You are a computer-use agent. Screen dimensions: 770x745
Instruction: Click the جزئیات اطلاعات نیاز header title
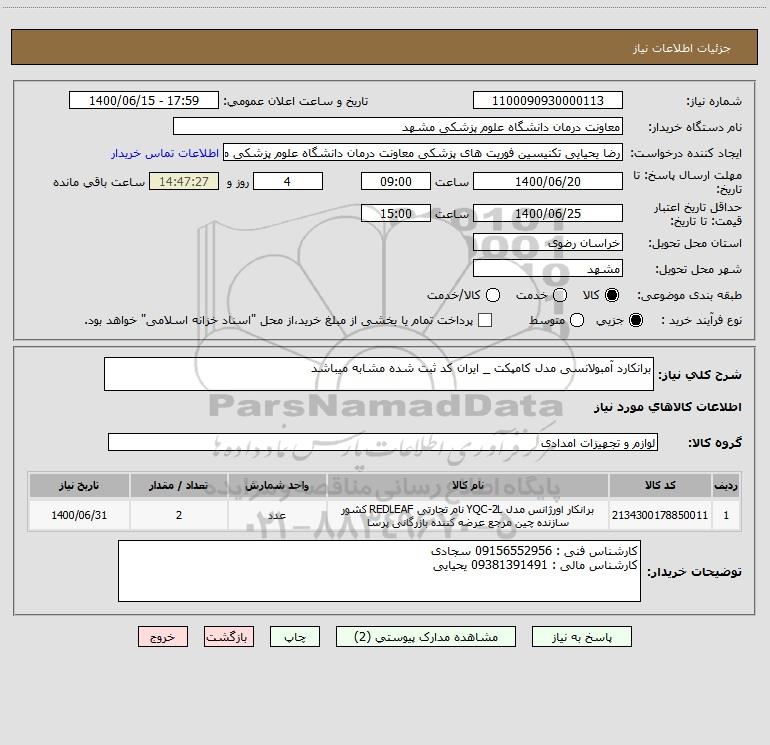tap(681, 48)
